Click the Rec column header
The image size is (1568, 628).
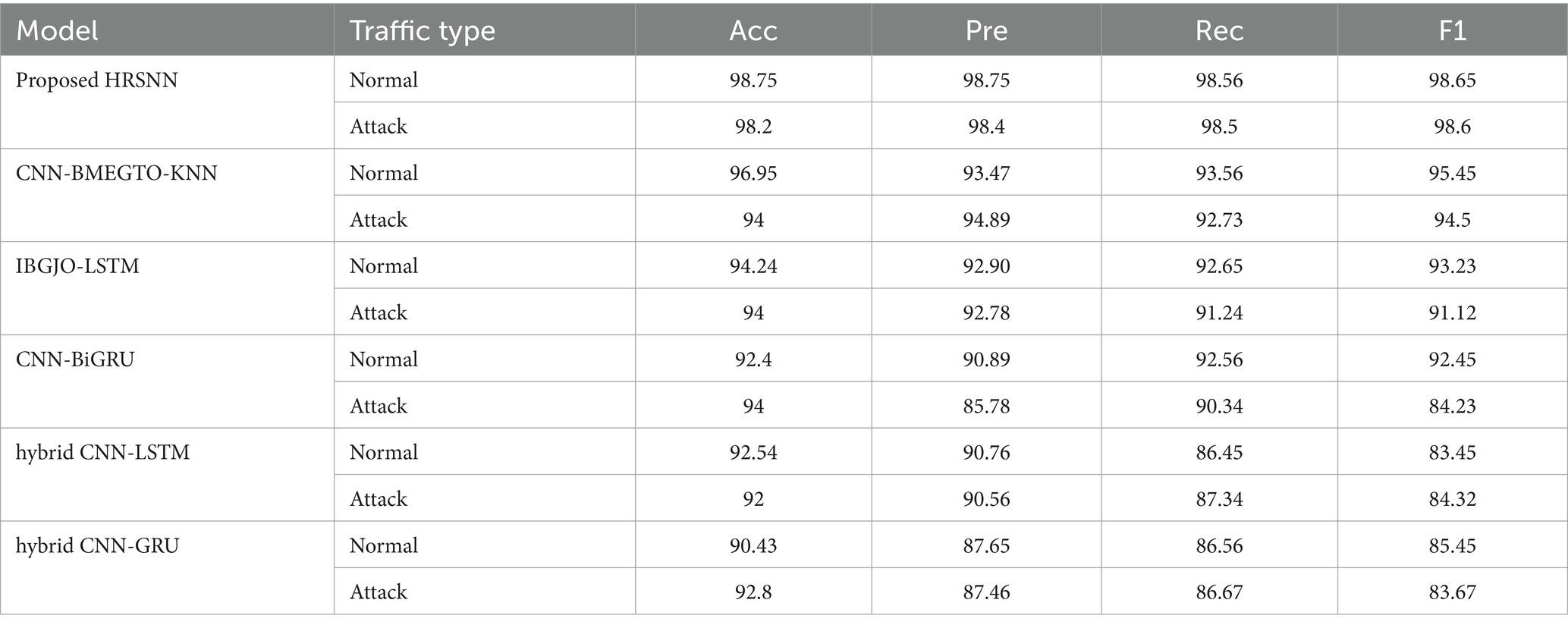(x=1219, y=30)
